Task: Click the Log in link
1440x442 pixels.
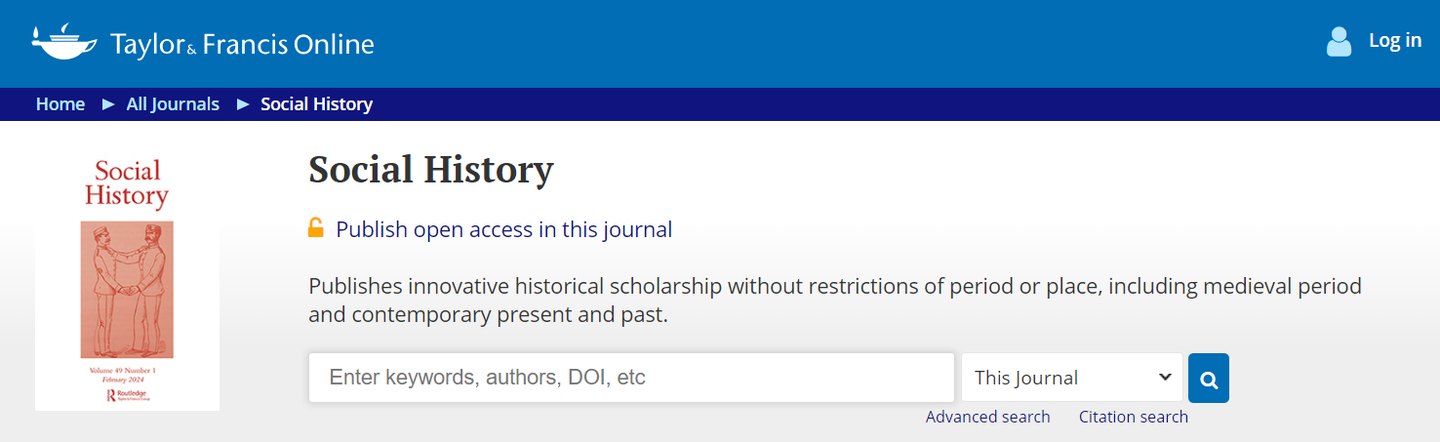Action: [x=1394, y=40]
